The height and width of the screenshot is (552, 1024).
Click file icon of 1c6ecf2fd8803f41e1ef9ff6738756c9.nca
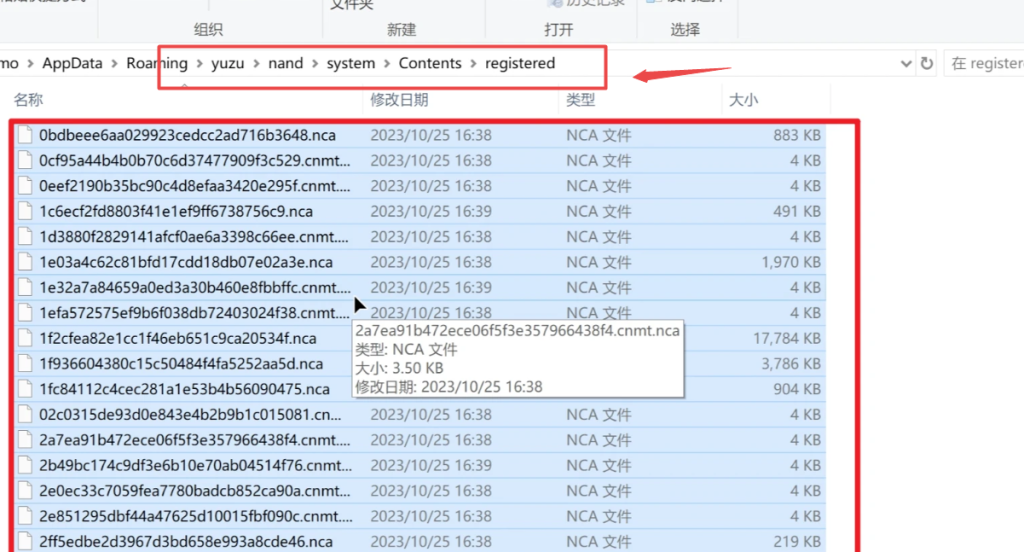25,211
